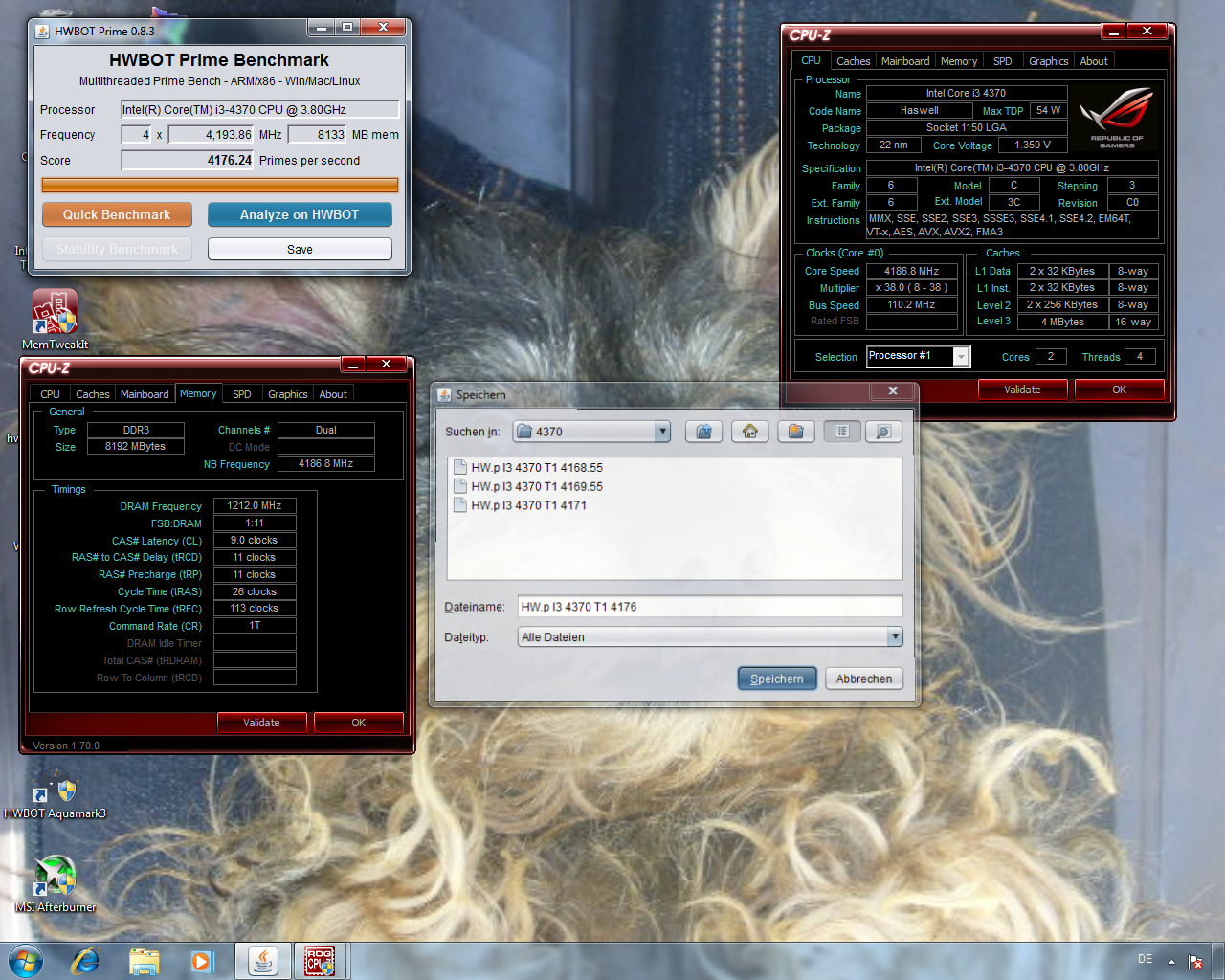Click OK in CPU-Z memory window

point(358,723)
